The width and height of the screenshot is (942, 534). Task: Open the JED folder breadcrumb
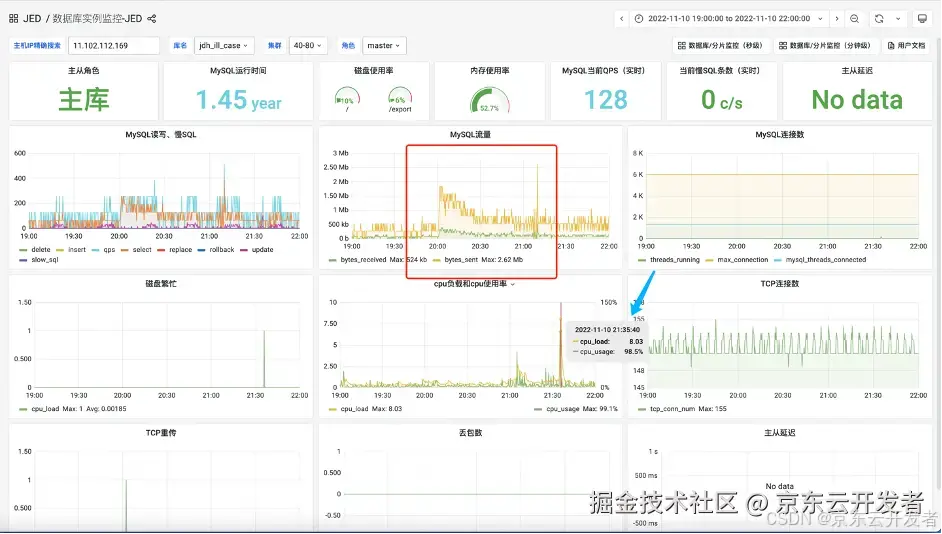click(x=32, y=19)
